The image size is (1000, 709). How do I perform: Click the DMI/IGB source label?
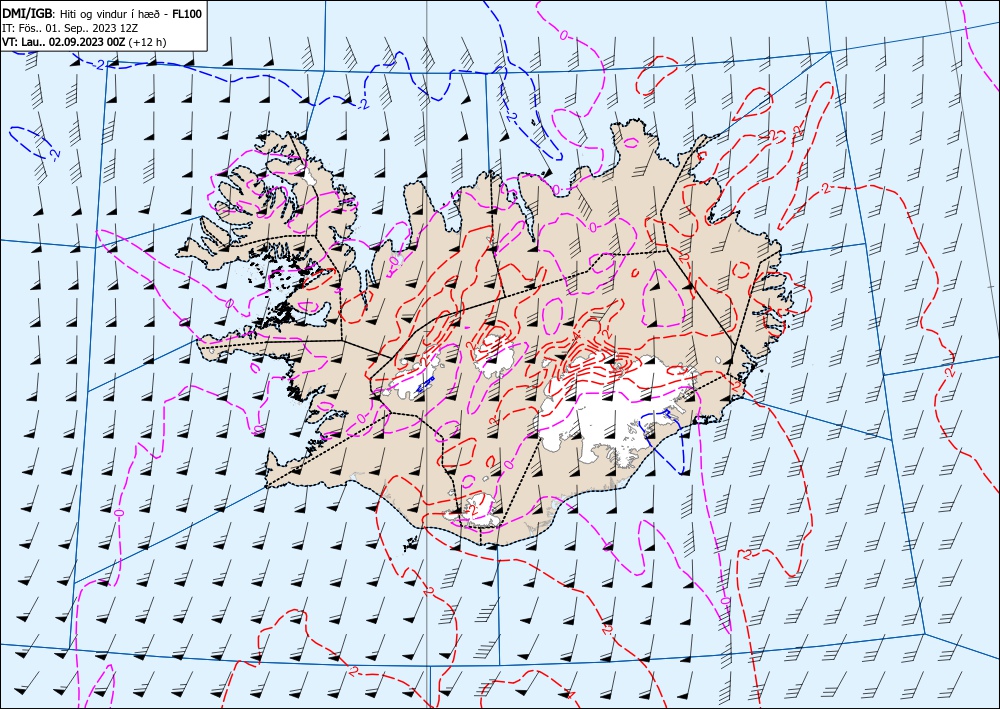28,13
